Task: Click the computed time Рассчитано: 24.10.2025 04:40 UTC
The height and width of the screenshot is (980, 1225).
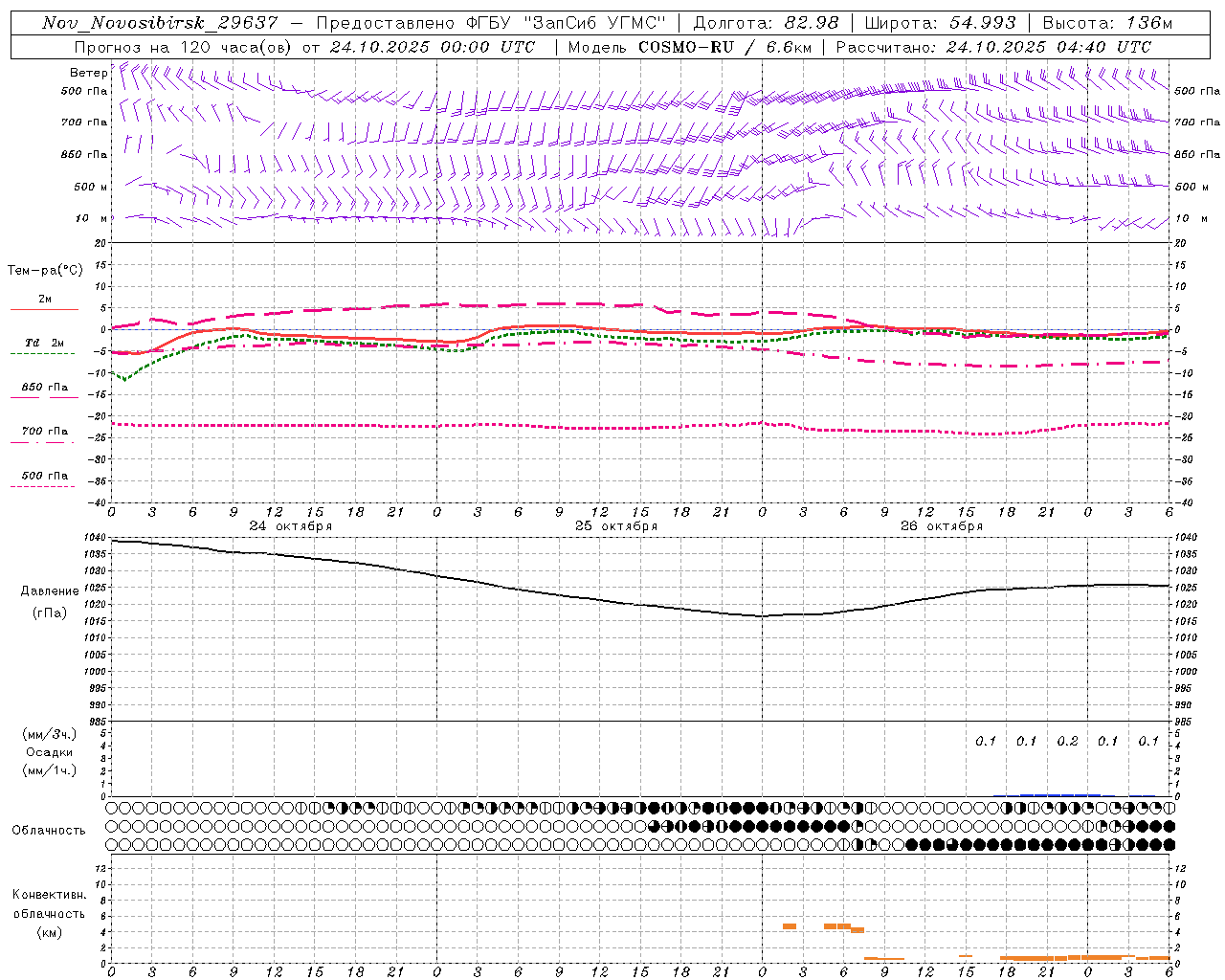Action: (993, 47)
